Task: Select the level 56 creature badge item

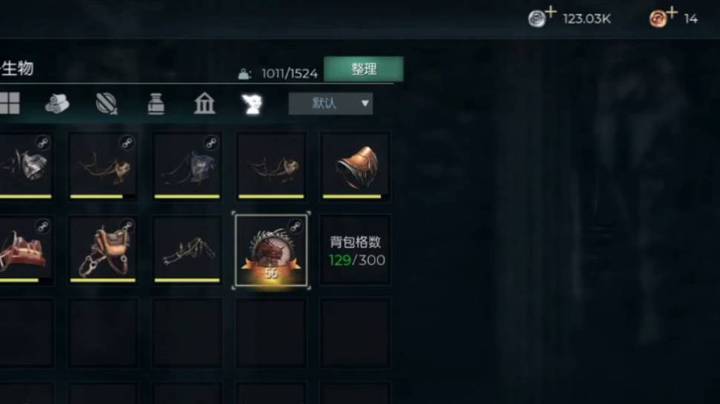Action: [271, 251]
